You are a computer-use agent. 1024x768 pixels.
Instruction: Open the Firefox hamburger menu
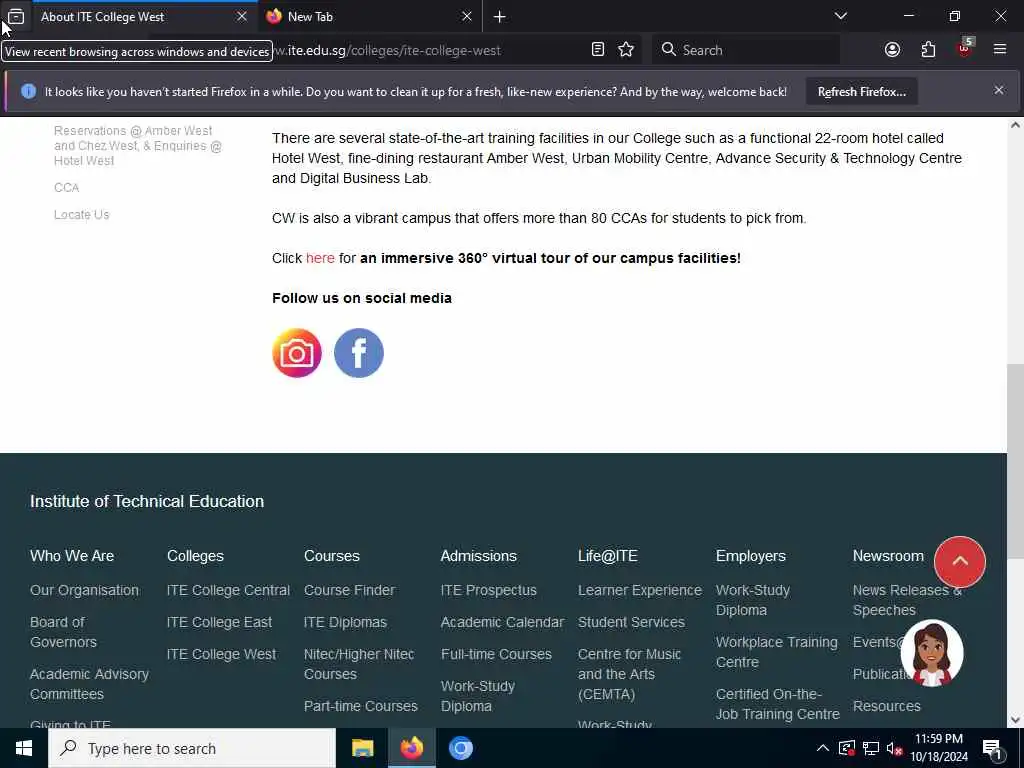[1000, 49]
